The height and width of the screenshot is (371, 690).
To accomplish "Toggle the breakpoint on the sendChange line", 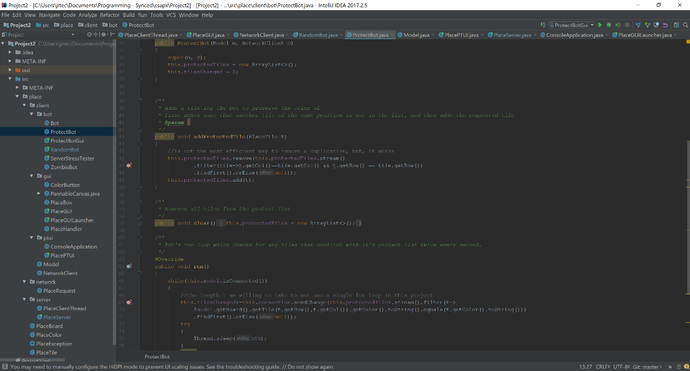I will (129, 302).
